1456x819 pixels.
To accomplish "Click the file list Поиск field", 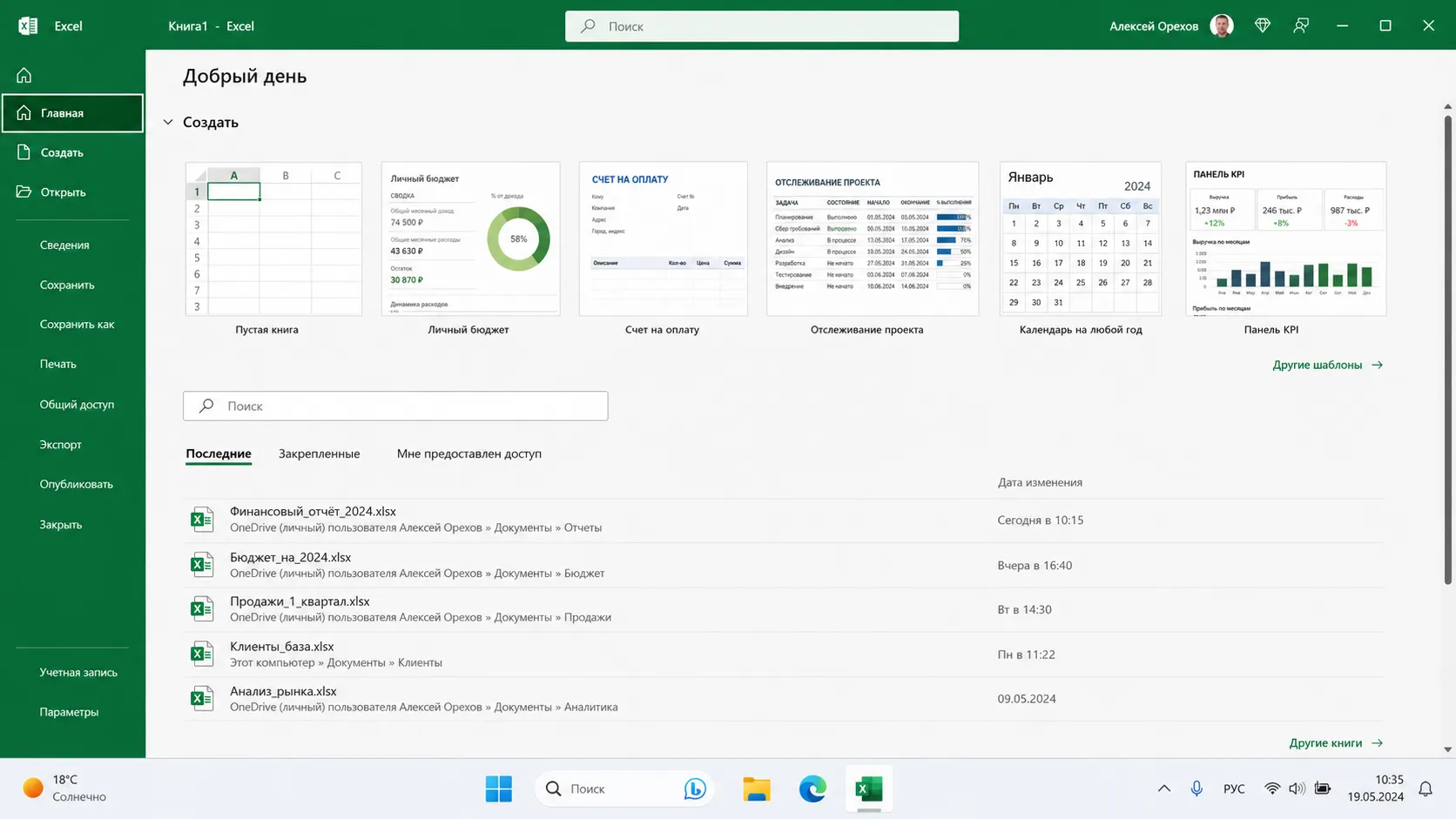I will point(395,406).
